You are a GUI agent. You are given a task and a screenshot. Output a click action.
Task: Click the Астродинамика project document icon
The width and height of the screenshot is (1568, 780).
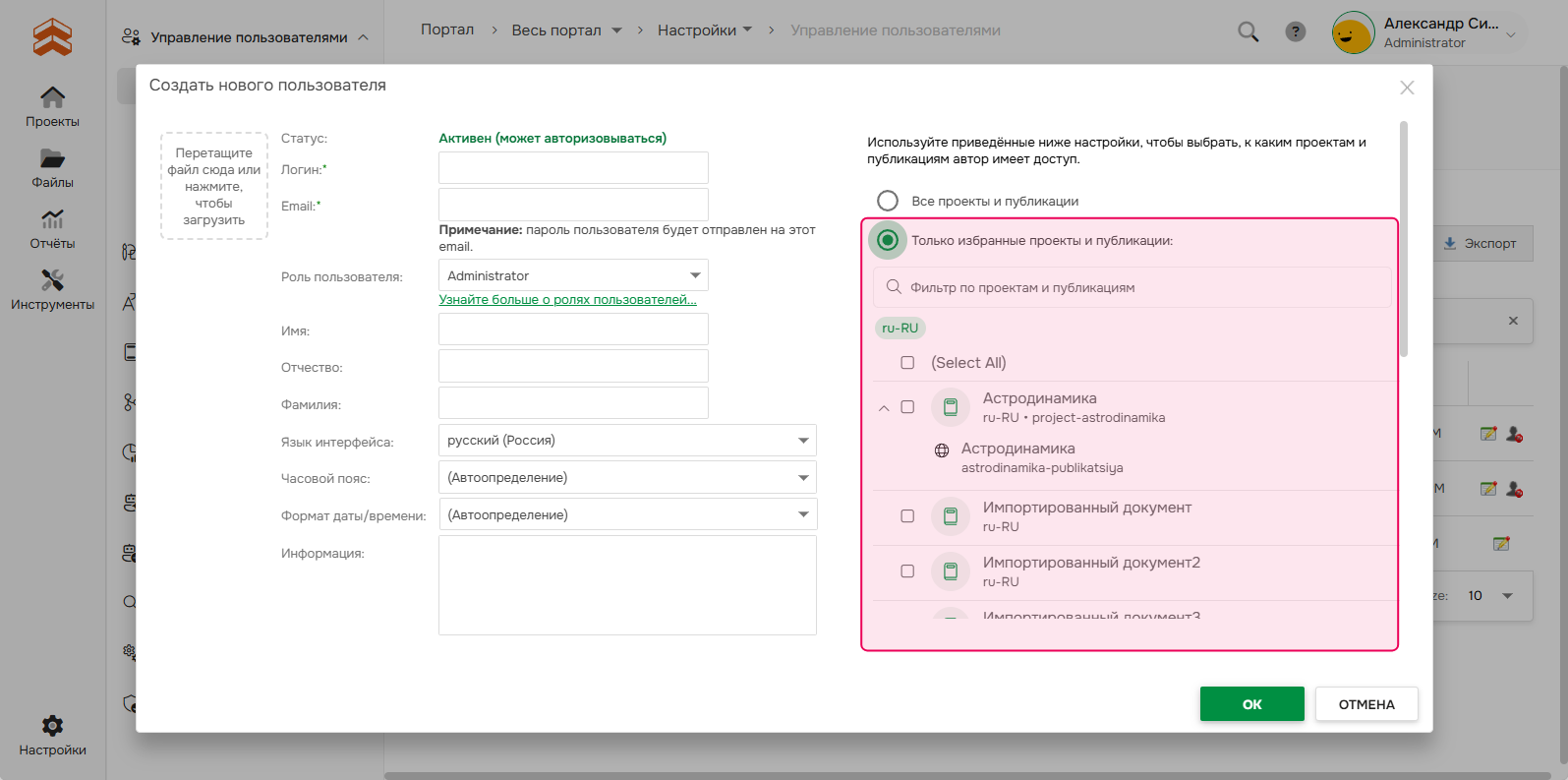(950, 406)
